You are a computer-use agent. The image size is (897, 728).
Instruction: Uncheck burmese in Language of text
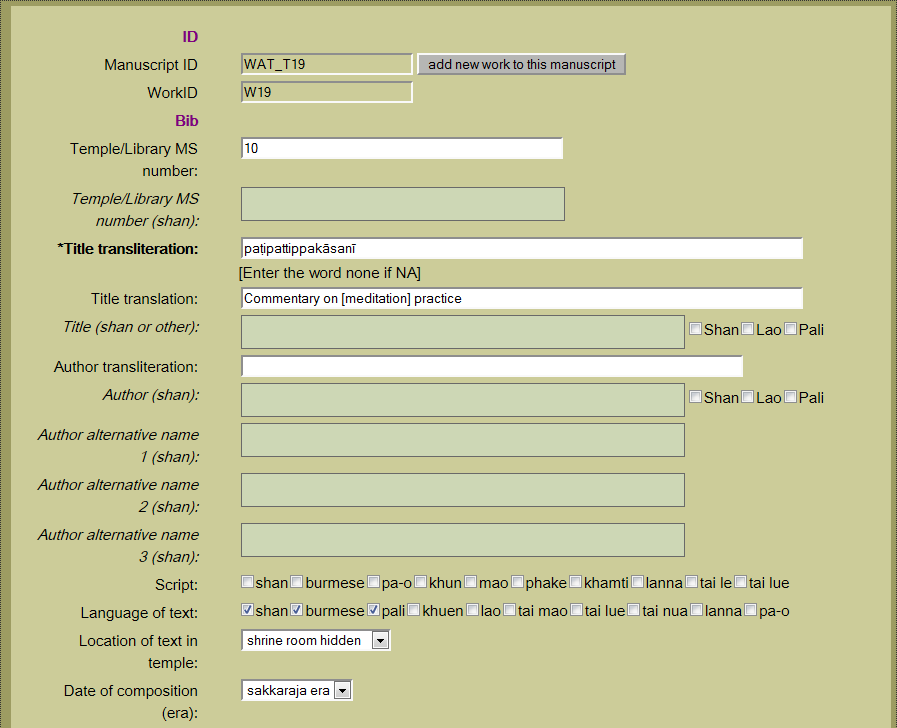(297, 610)
